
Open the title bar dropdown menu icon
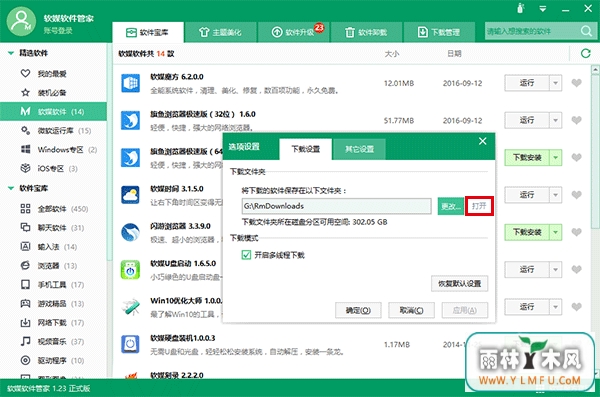(x=543, y=9)
